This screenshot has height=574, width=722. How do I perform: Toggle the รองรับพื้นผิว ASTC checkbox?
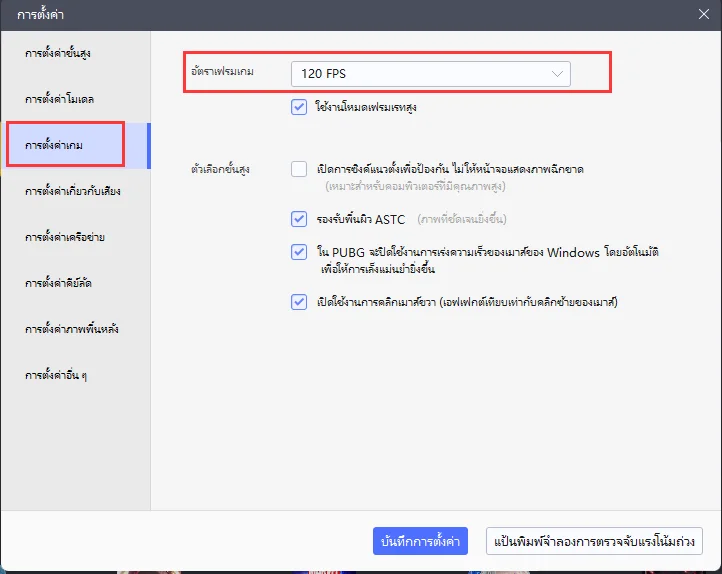tap(299, 219)
